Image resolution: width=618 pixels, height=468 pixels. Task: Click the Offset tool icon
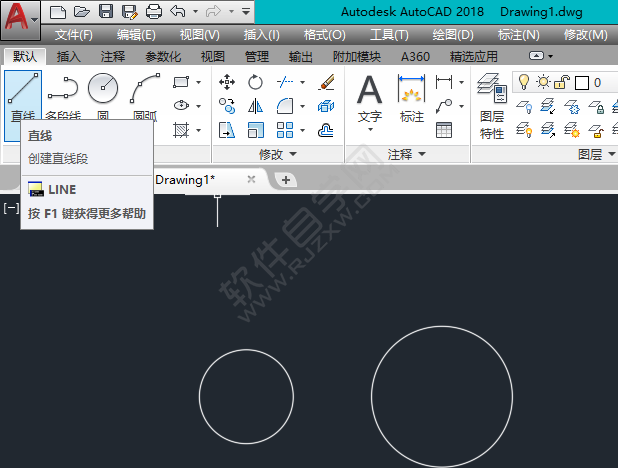pos(326,130)
